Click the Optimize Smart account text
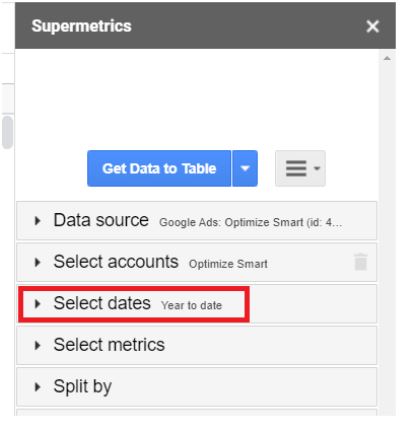The width and height of the screenshot is (402, 426). click(x=228, y=264)
